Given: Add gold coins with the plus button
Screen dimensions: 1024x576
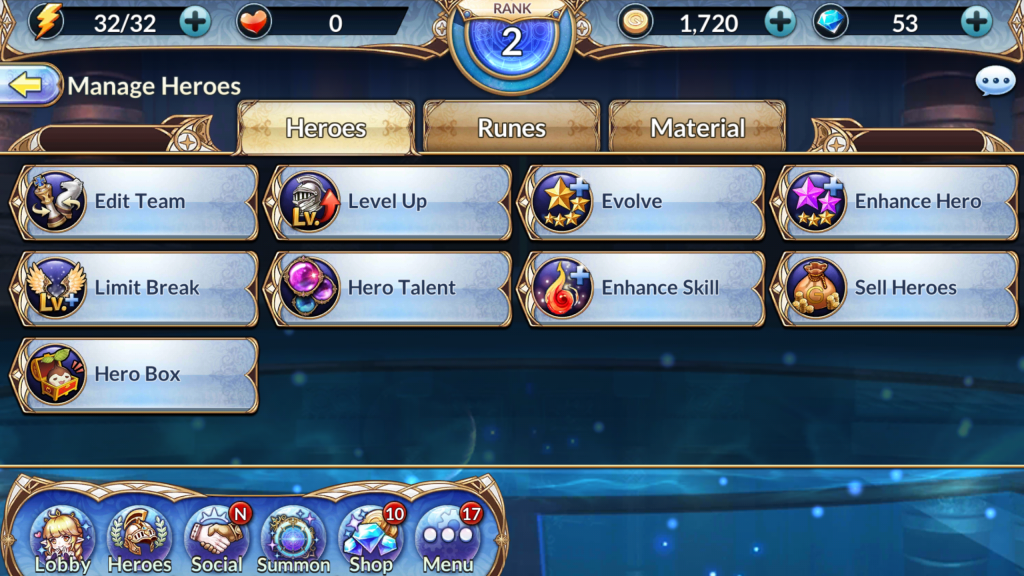Looking at the screenshot, I should pyautogui.click(x=780, y=23).
